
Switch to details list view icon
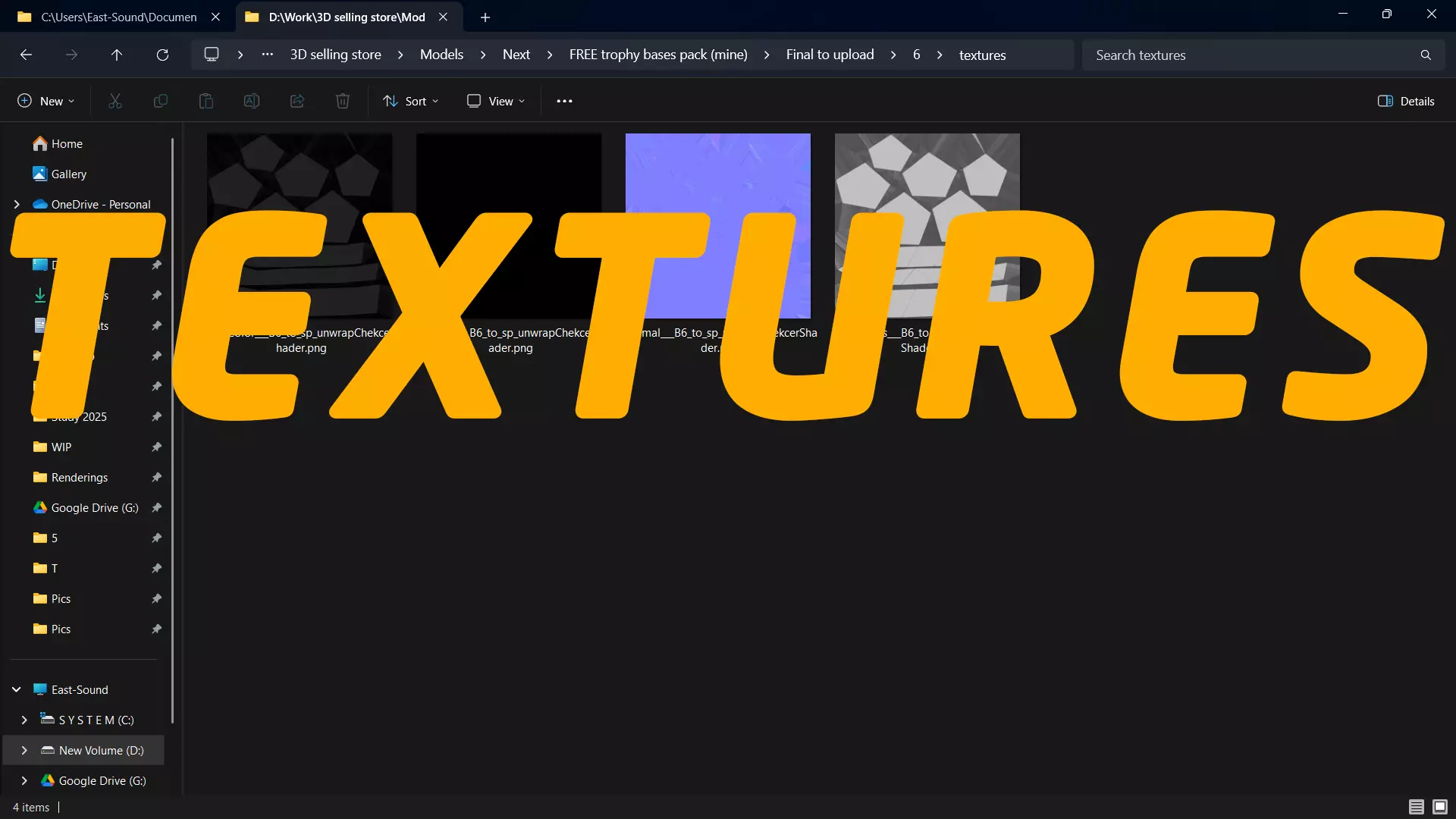tap(1416, 807)
